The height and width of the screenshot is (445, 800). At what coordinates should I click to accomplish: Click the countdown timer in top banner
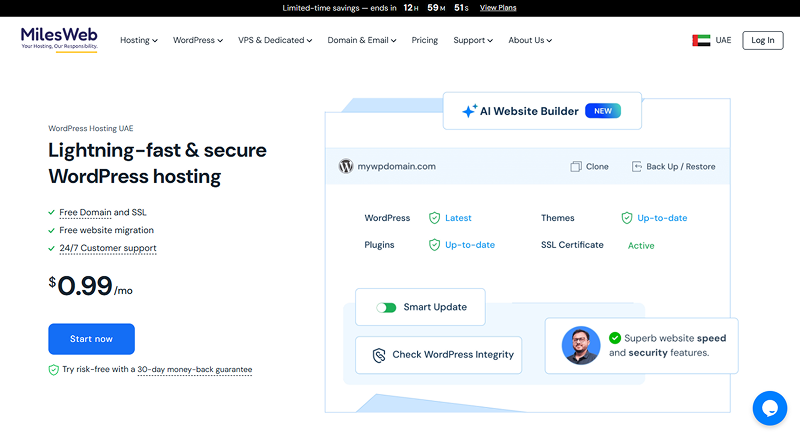pyautogui.click(x=436, y=8)
